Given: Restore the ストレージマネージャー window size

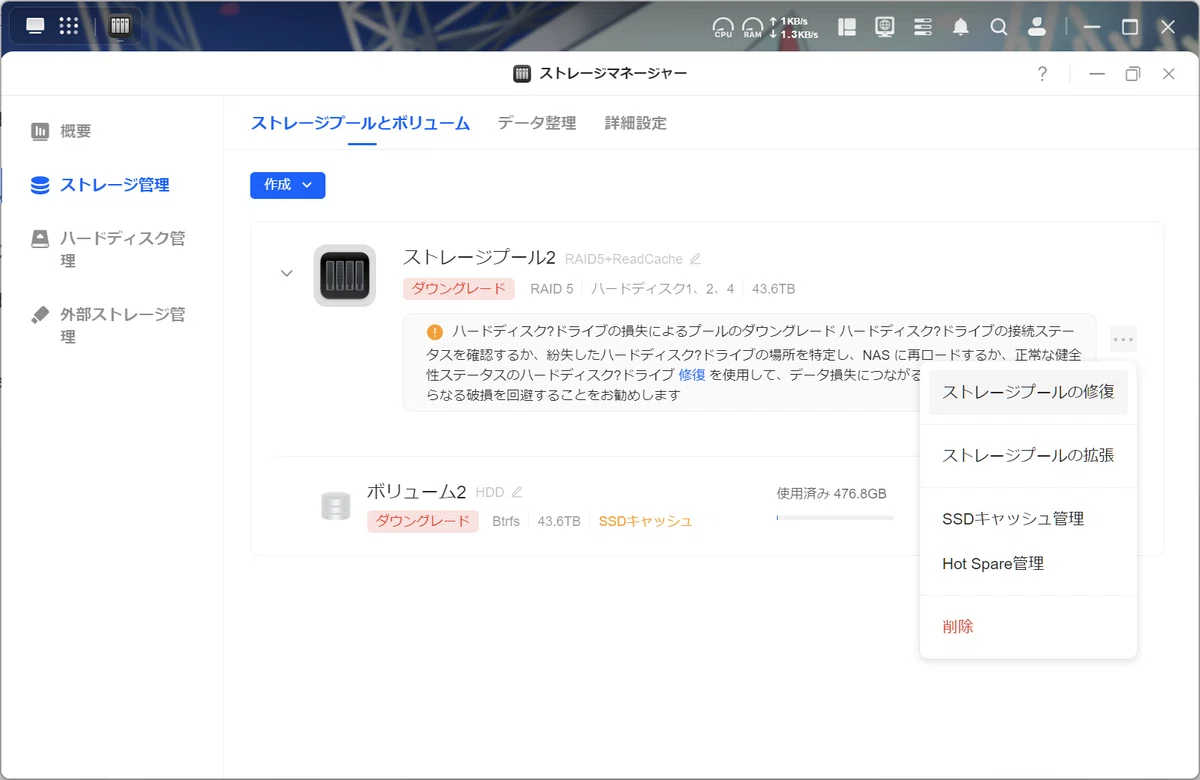Looking at the screenshot, I should pos(1133,74).
